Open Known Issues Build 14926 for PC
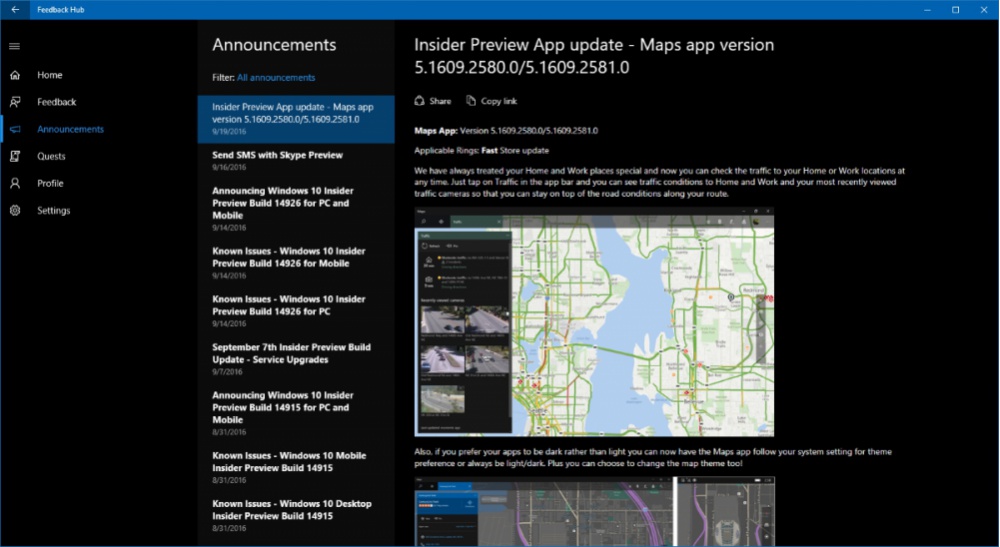Viewport: 1000px width, 547px height. tap(296, 310)
